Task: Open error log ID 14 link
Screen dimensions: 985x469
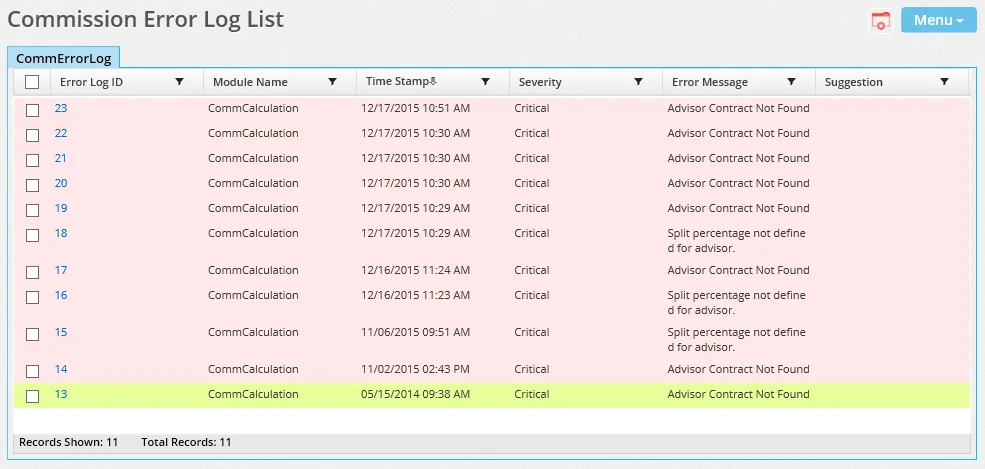Action: click(61, 369)
